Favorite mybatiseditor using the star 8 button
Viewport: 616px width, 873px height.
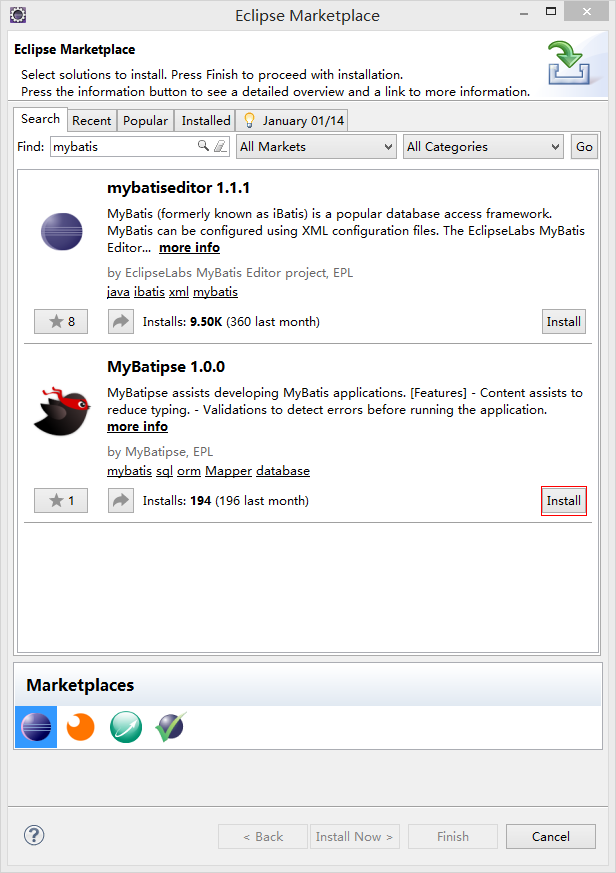point(61,321)
